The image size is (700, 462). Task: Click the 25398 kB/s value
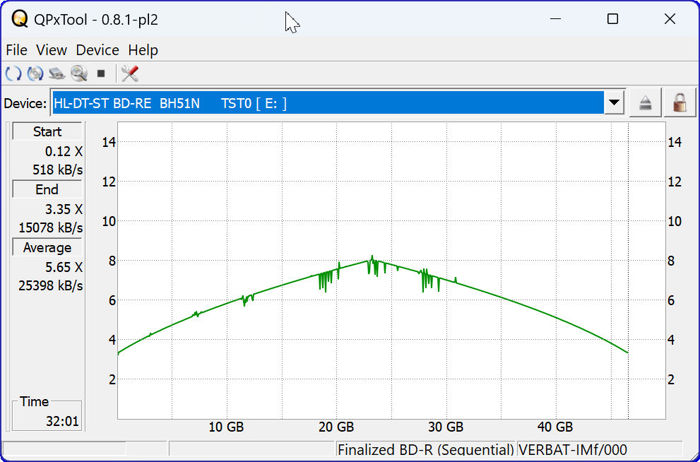tap(51, 286)
